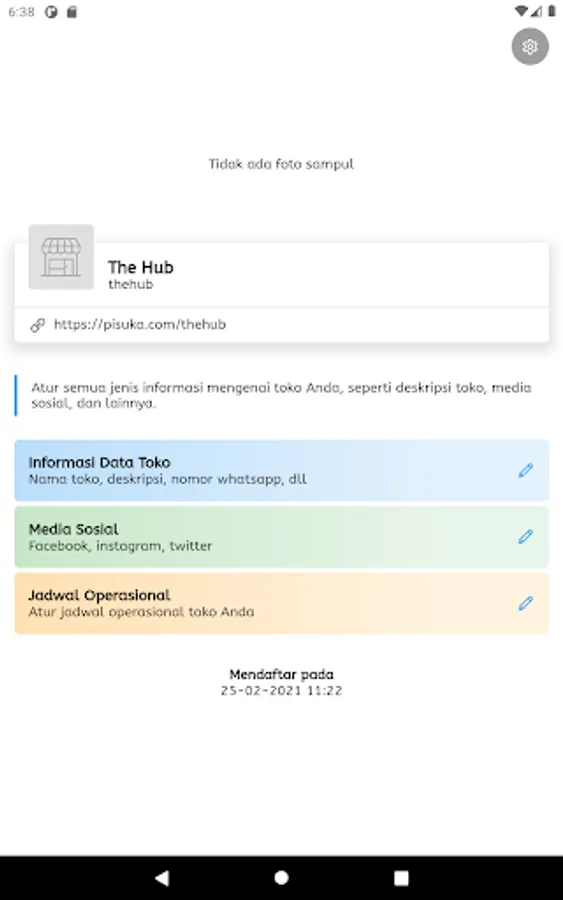
Task: Tap the Atur semua jenis informasi note
Action: tap(281, 395)
